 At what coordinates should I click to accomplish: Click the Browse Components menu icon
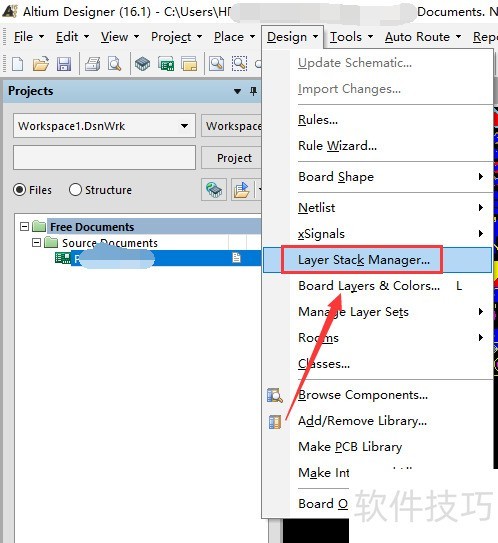coord(275,395)
